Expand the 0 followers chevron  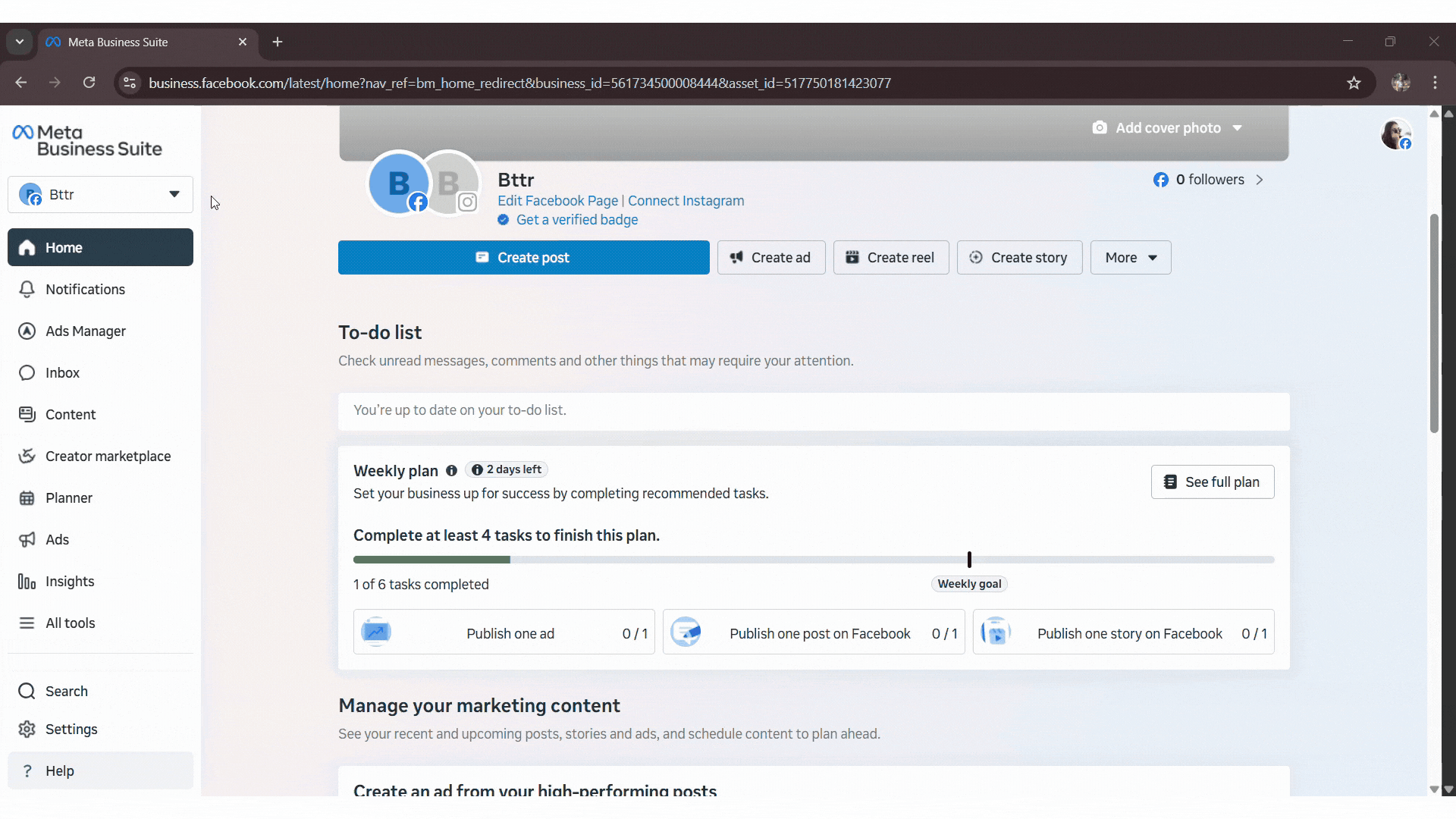pos(1260,180)
